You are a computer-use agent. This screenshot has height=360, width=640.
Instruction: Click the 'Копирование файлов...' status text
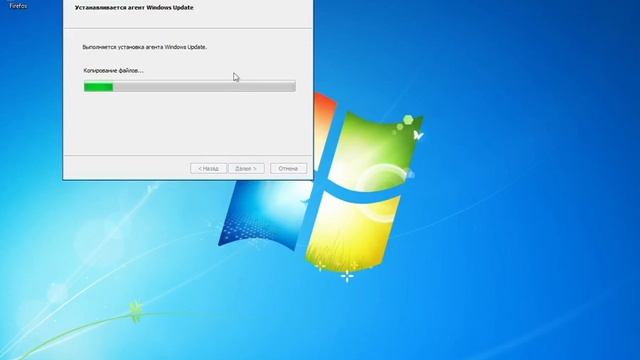point(113,71)
